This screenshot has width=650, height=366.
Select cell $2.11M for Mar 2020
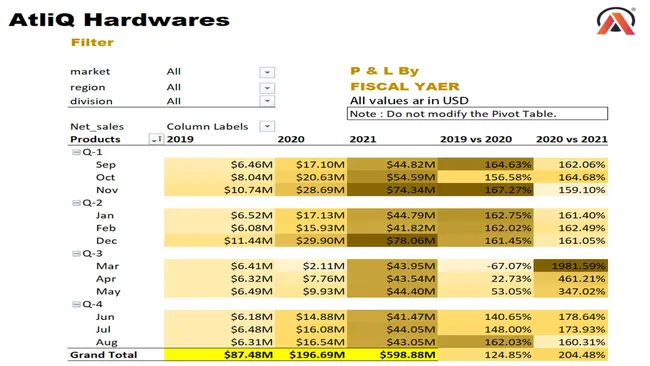coord(311,266)
